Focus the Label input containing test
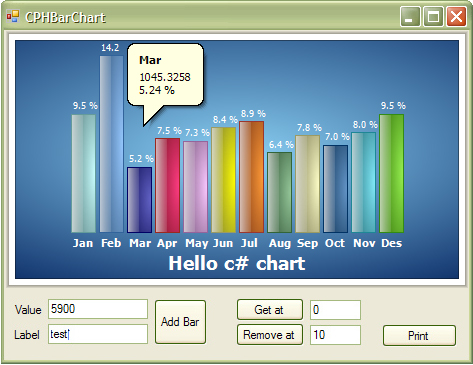The height and width of the screenshot is (365, 473). pos(98,334)
